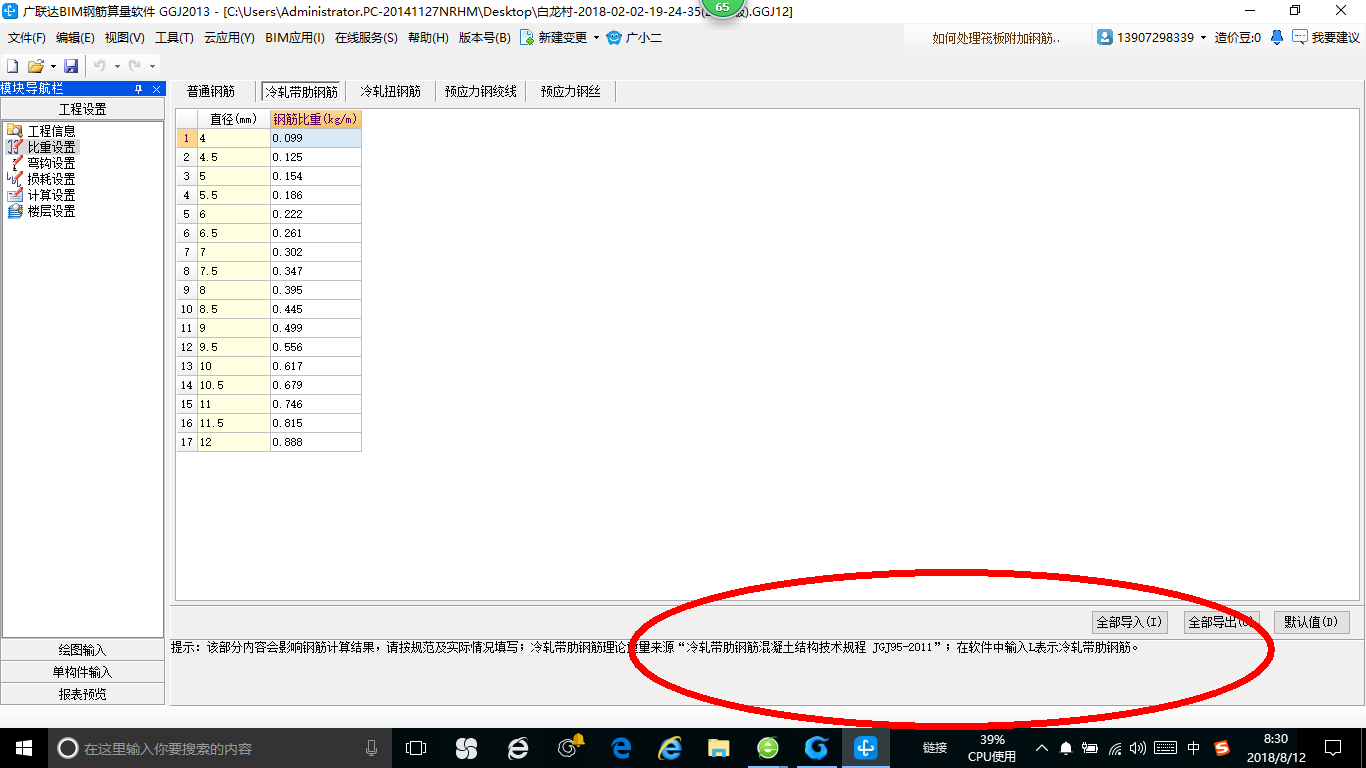Image resolution: width=1366 pixels, height=768 pixels.
Task: Click the 广小二 mascot icon
Action: click(x=614, y=37)
